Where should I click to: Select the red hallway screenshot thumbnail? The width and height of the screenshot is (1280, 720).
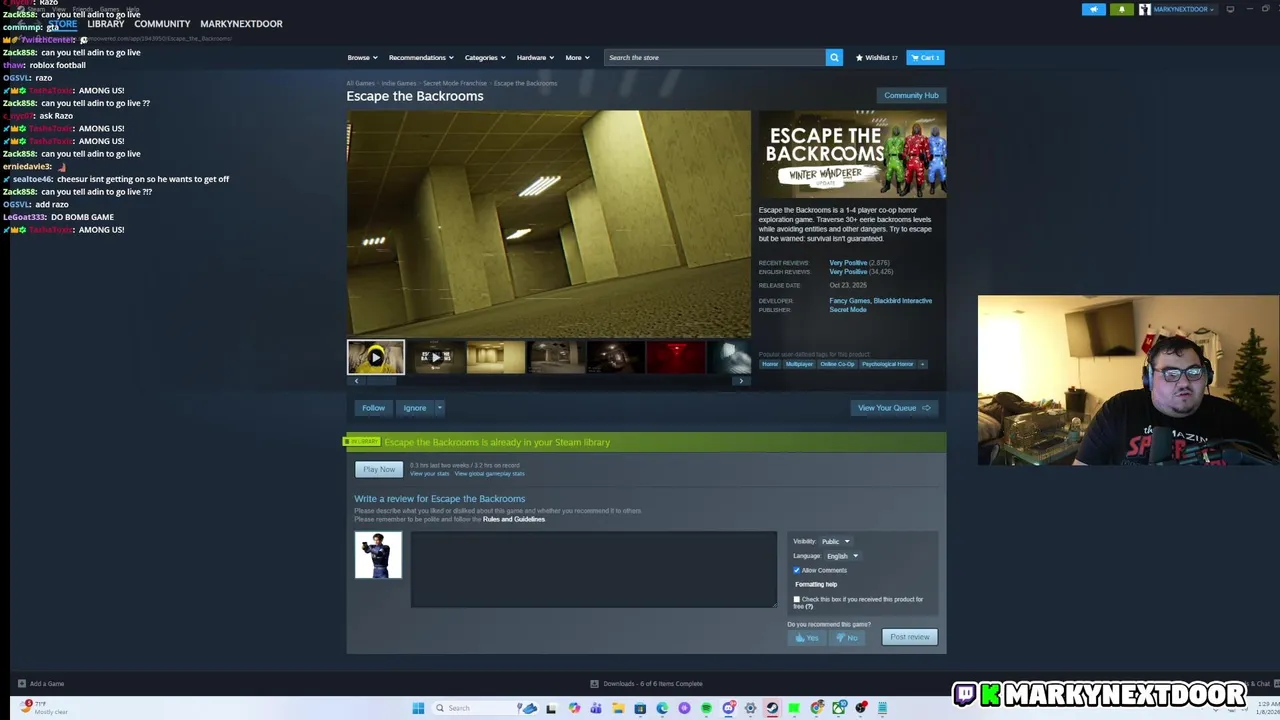[676, 357]
